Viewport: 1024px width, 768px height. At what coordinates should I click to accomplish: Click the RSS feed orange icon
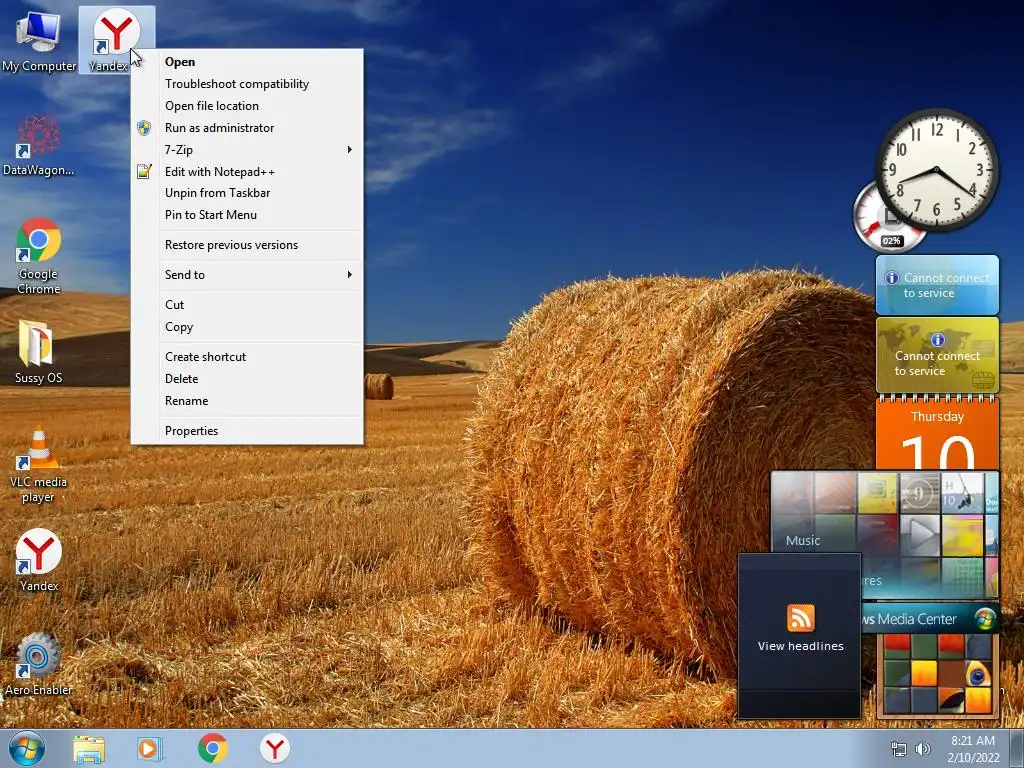coord(801,618)
